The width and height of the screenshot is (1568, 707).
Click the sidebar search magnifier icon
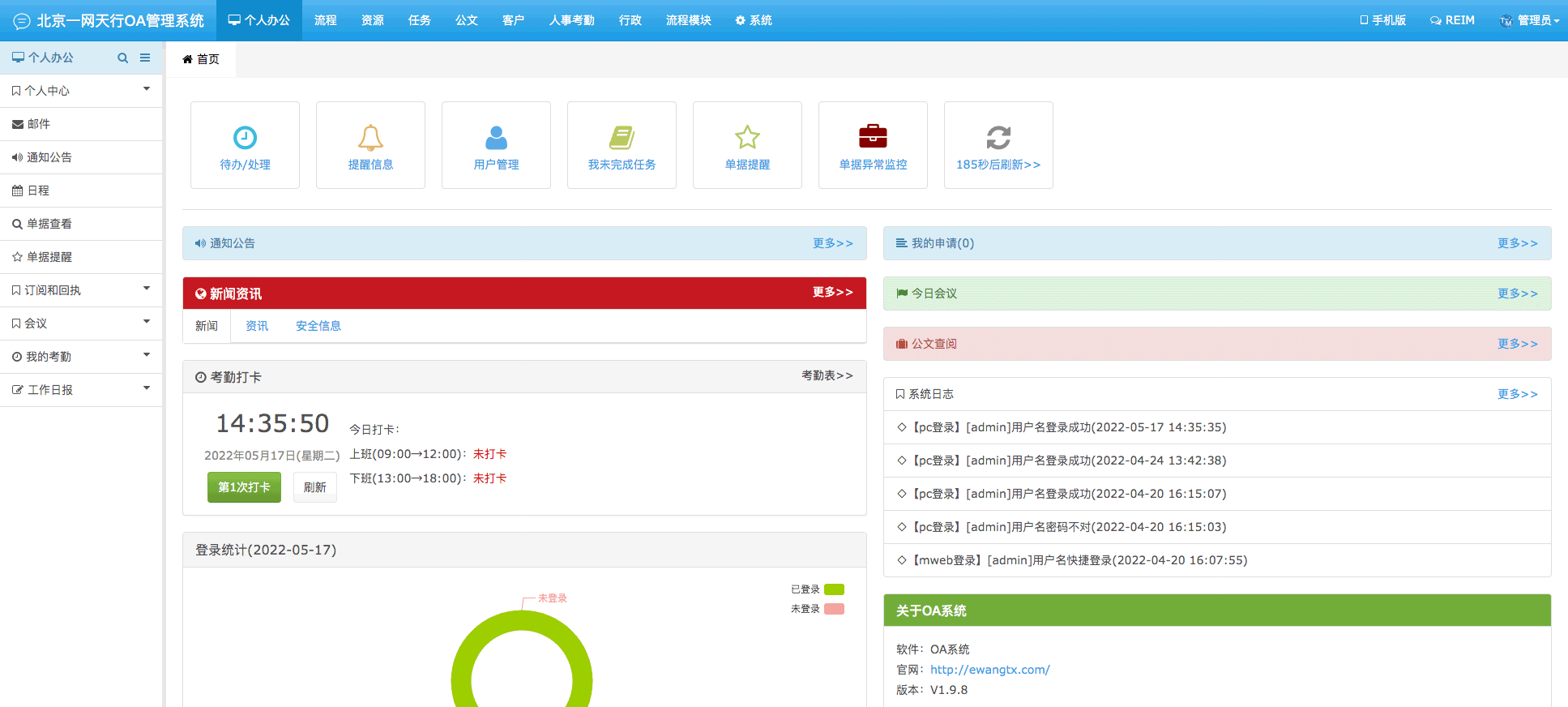(123, 58)
